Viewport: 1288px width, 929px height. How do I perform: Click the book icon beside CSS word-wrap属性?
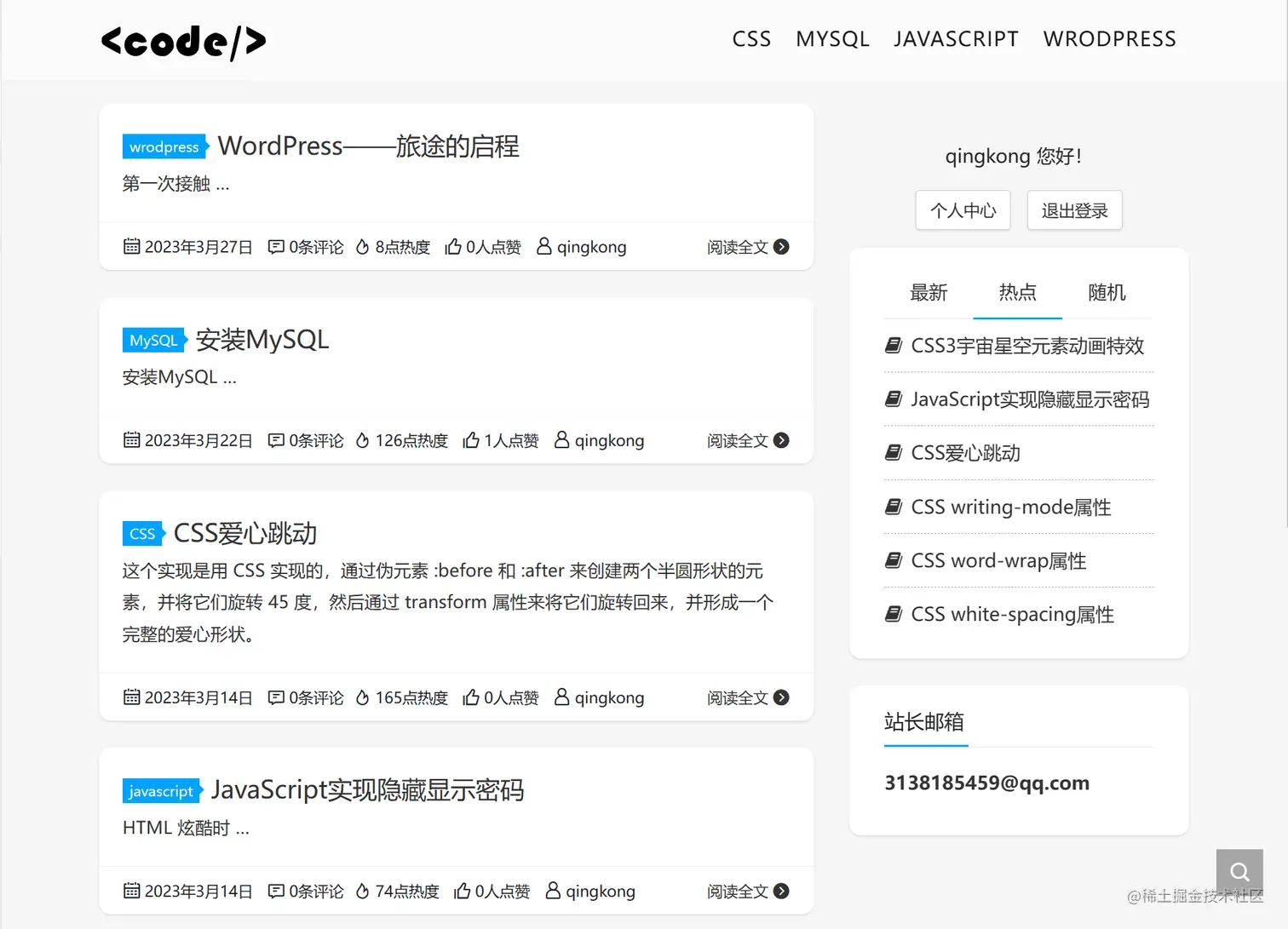coord(893,560)
